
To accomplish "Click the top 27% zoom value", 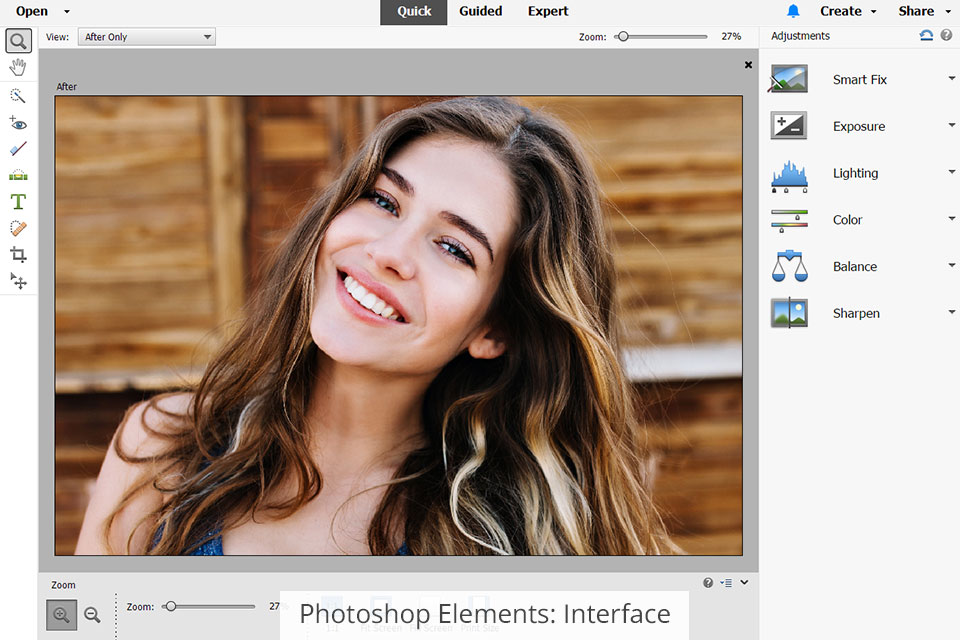I will (731, 37).
